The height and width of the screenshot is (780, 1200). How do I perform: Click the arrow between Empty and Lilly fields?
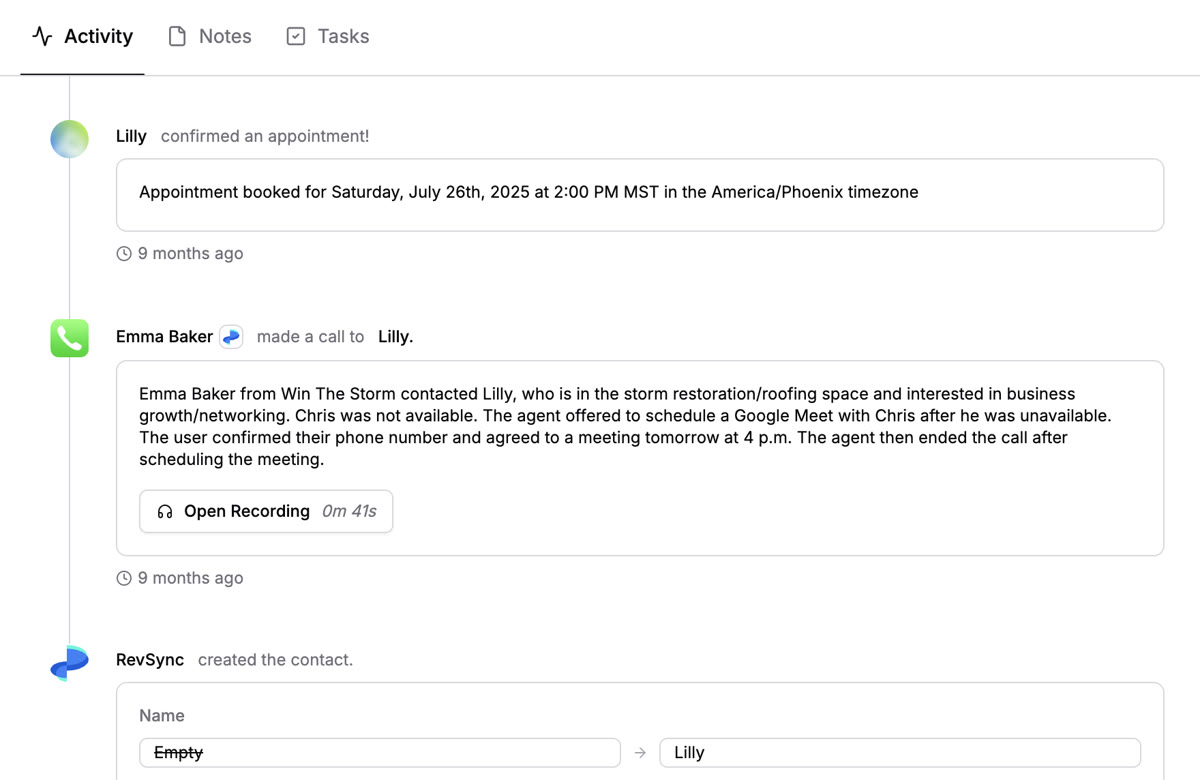[x=639, y=752]
